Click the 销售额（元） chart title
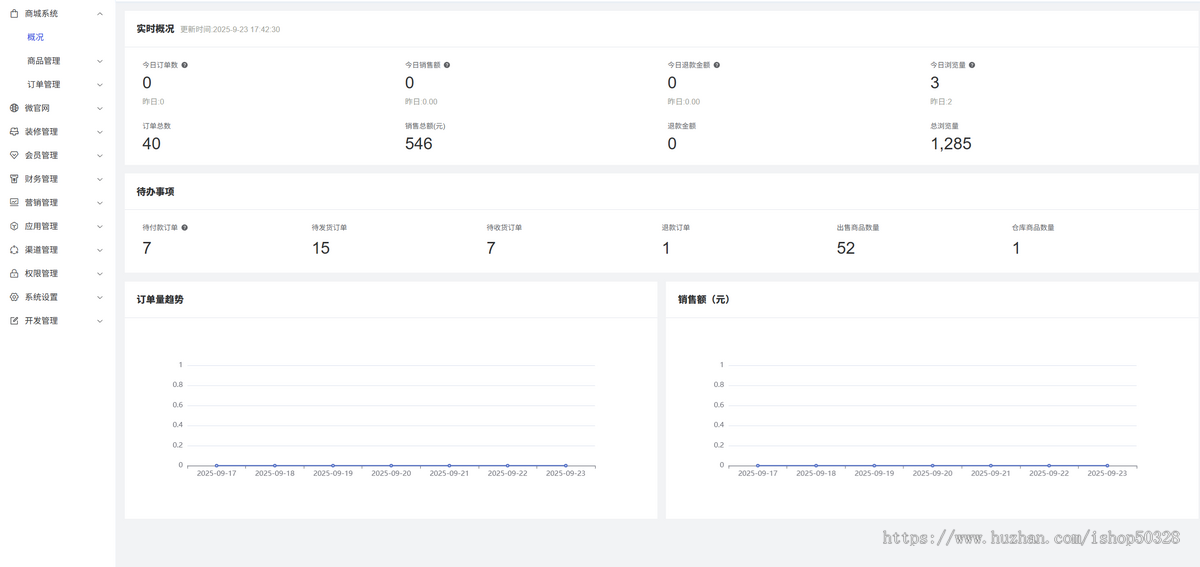The width and height of the screenshot is (1200, 567). (704, 299)
